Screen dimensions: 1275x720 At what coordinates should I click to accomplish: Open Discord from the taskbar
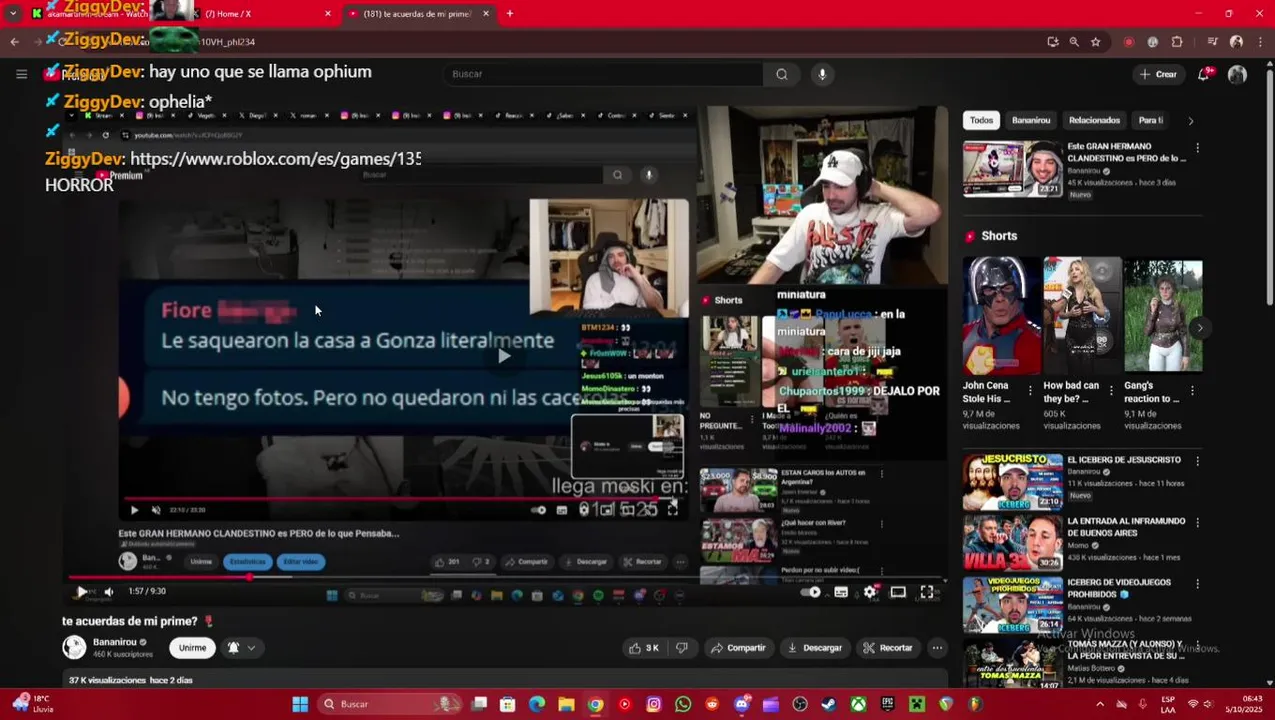741,704
